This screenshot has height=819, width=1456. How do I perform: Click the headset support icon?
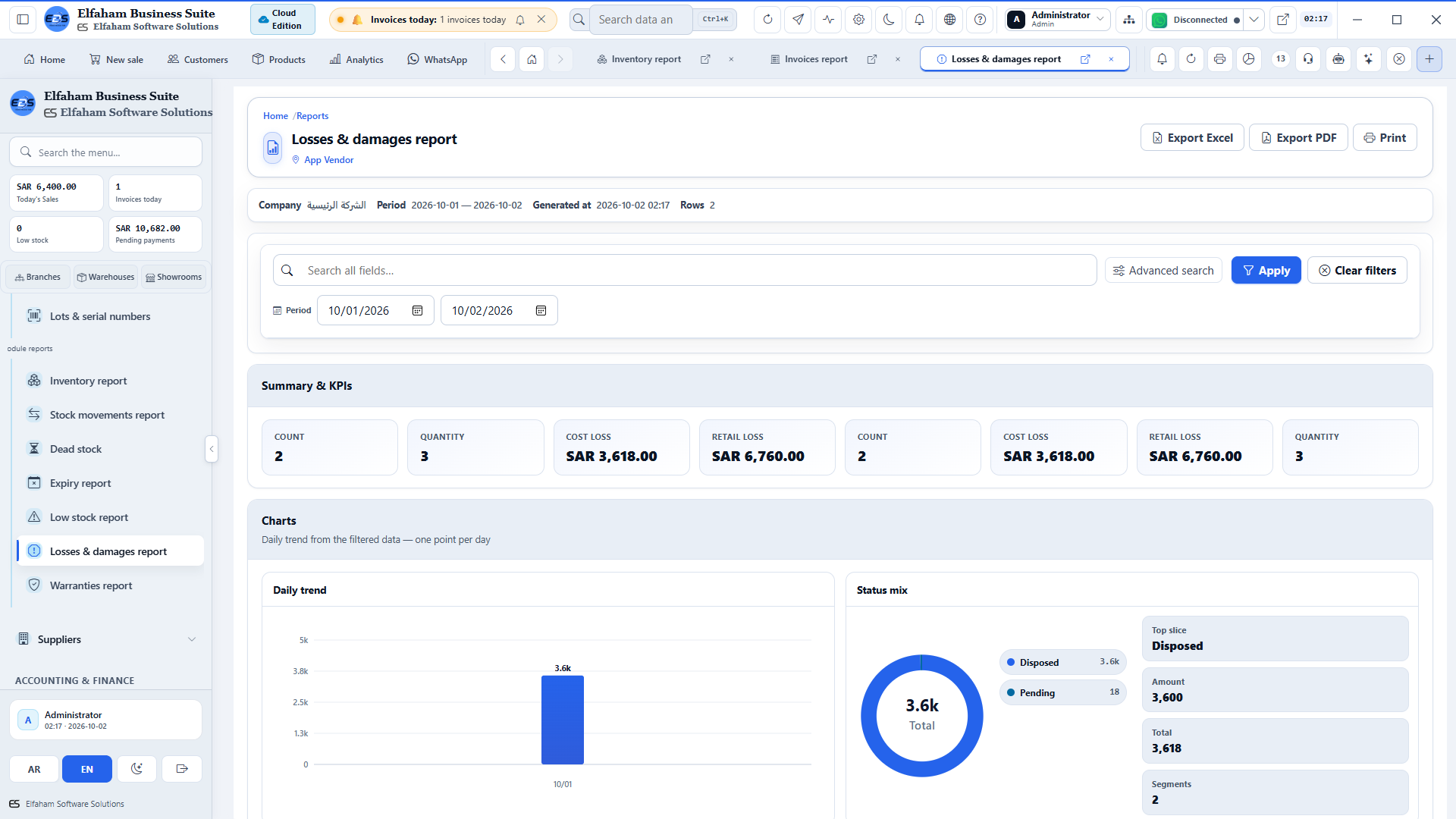pyautogui.click(x=1308, y=59)
